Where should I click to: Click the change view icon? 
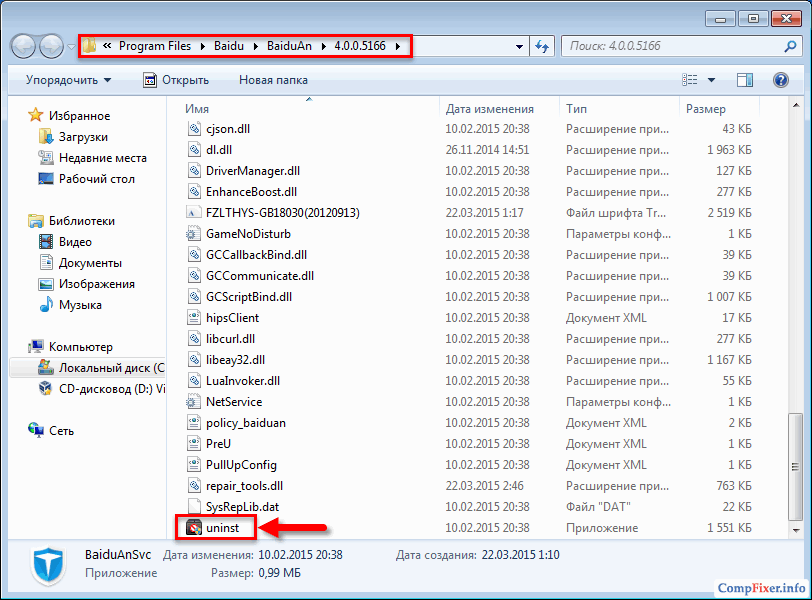[x=689, y=80]
